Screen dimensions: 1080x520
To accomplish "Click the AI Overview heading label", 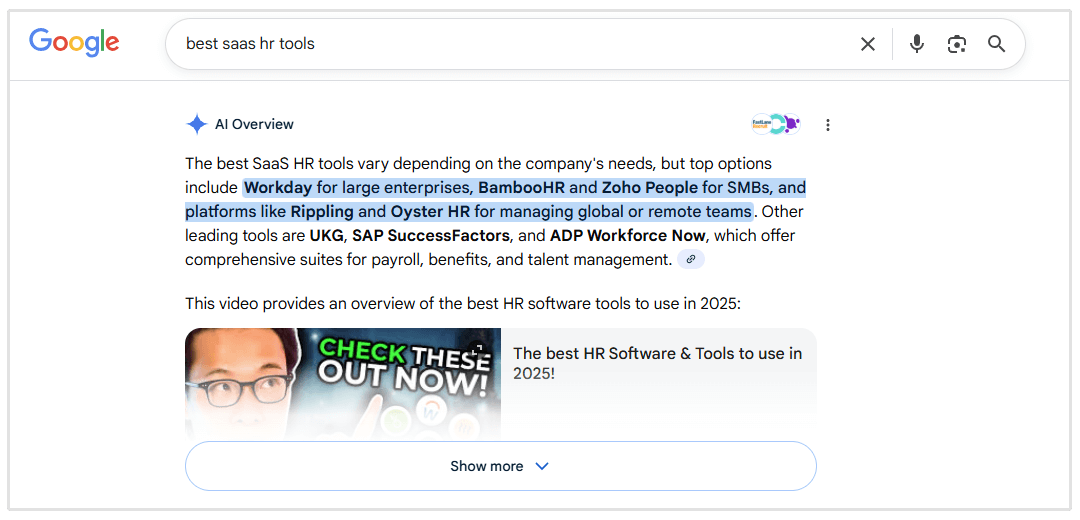I will pyautogui.click(x=254, y=124).
